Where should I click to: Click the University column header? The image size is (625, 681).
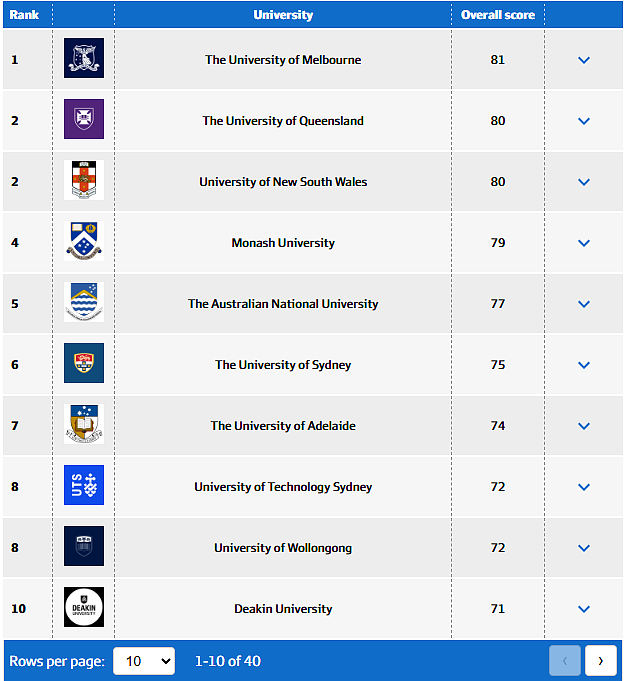tap(283, 15)
